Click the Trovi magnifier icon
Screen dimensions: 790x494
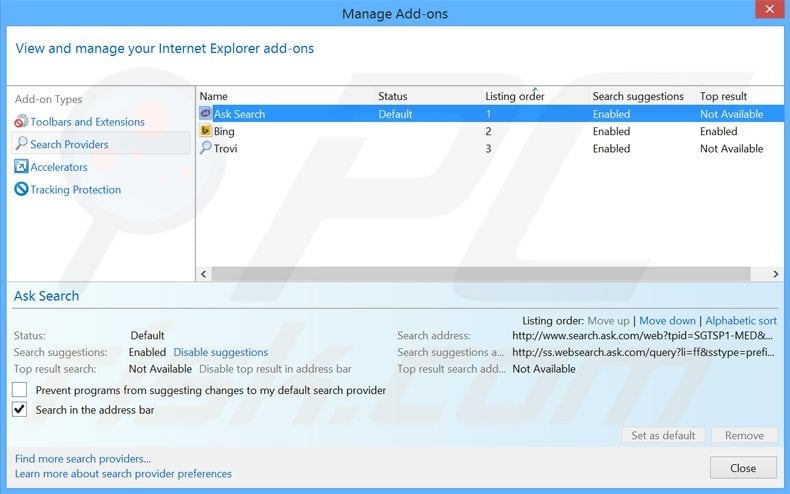point(205,148)
